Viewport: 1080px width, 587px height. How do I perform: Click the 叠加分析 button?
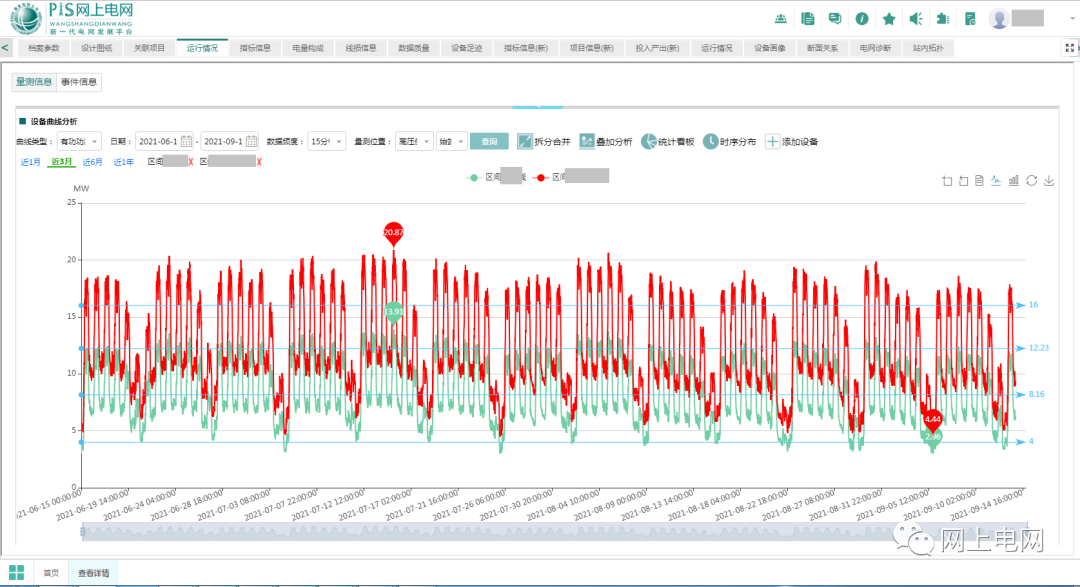tap(606, 141)
